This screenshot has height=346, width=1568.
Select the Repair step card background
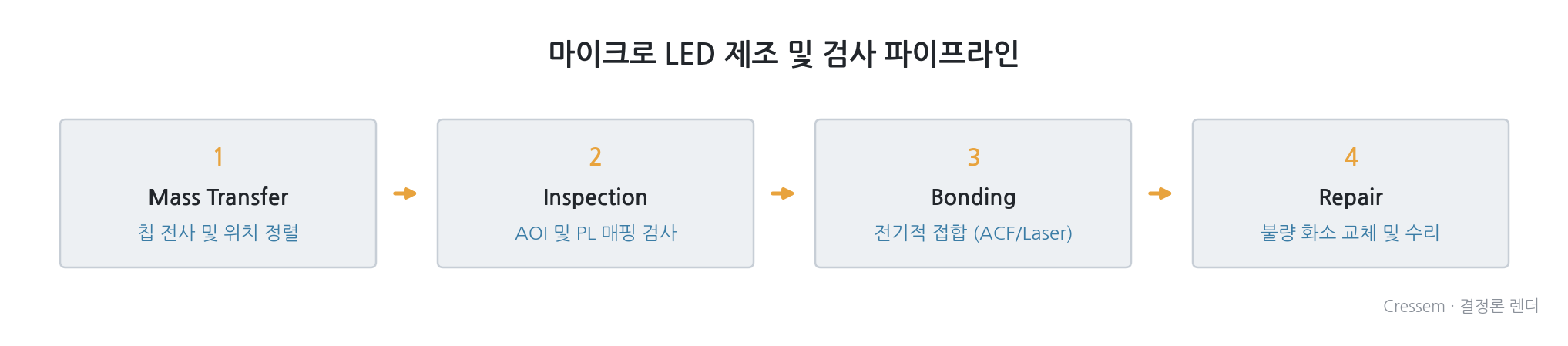(x=1351, y=193)
